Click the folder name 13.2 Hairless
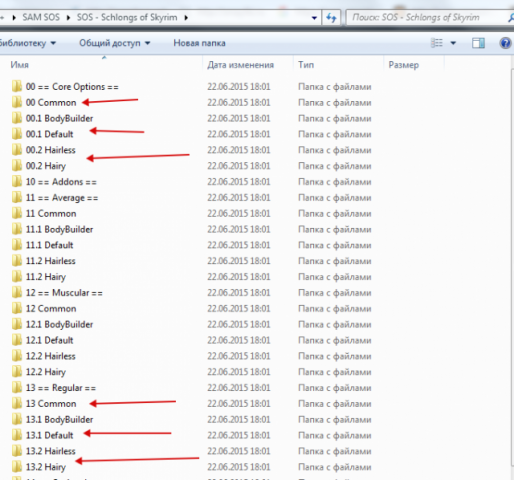 51,451
